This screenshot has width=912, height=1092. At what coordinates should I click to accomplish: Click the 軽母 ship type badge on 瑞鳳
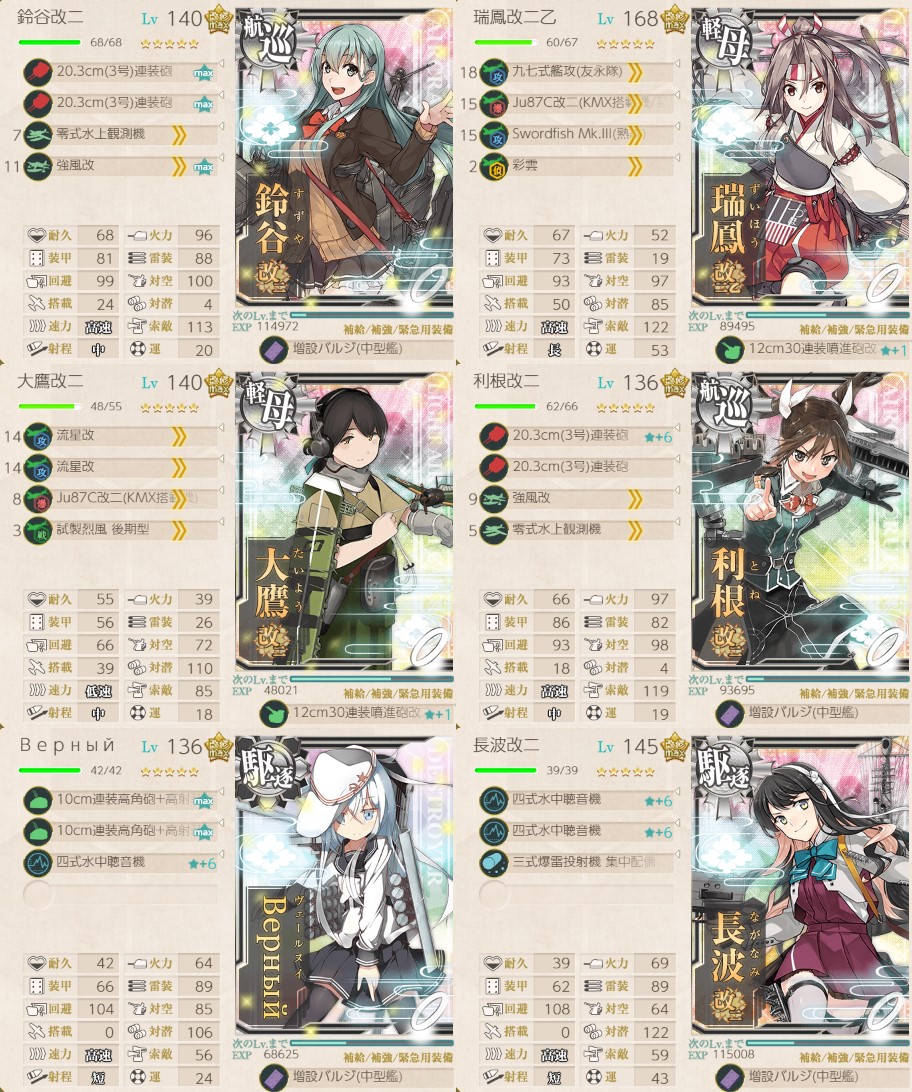click(724, 41)
